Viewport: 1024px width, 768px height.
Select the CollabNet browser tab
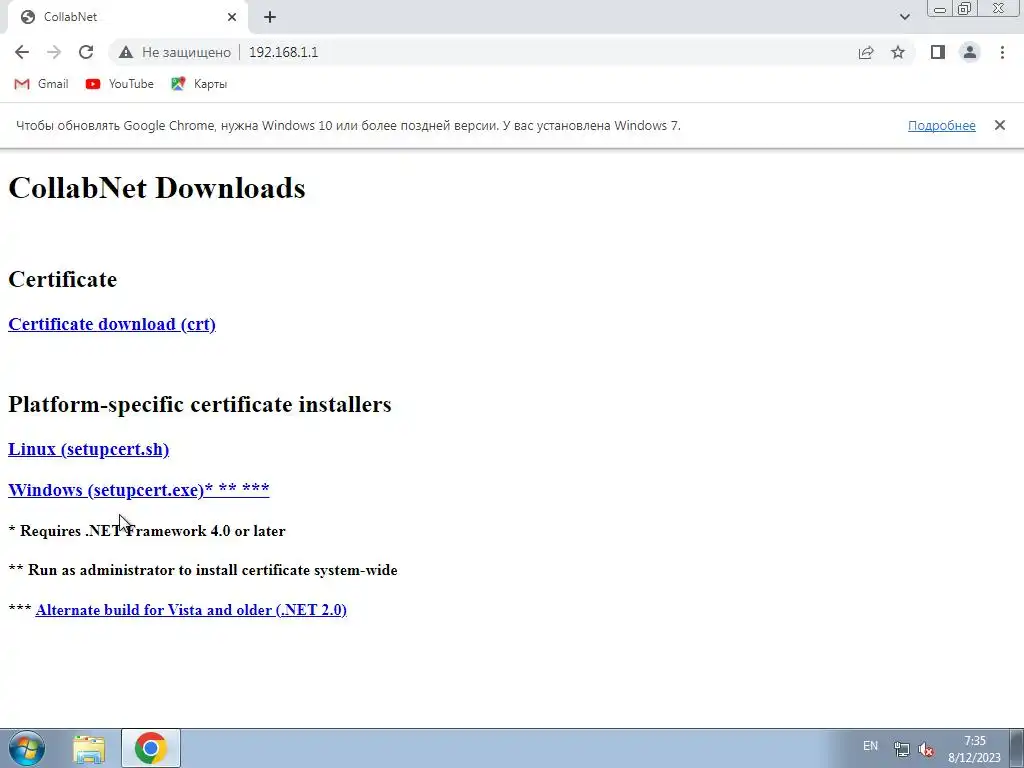click(127, 17)
